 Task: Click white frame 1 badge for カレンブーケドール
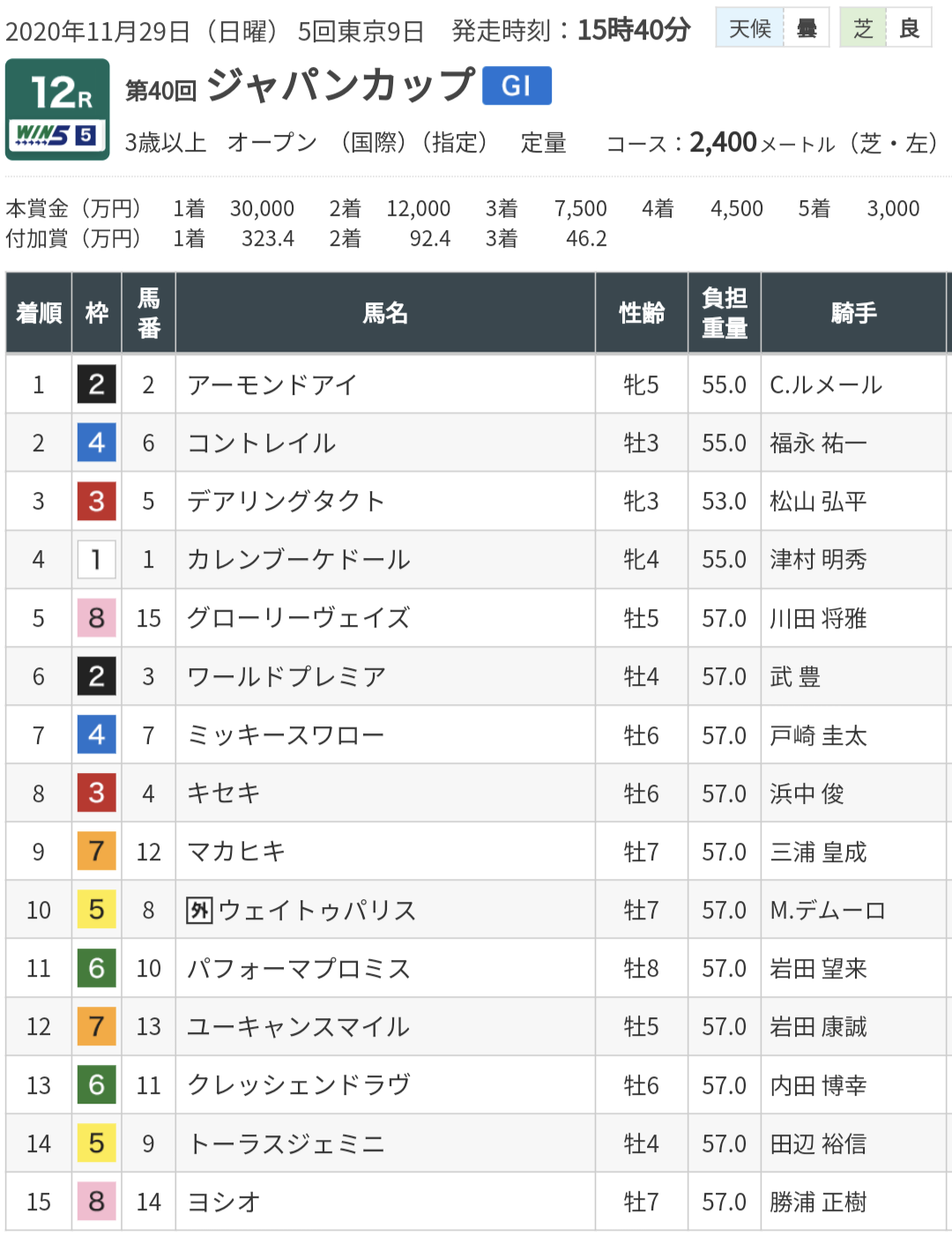point(97,559)
